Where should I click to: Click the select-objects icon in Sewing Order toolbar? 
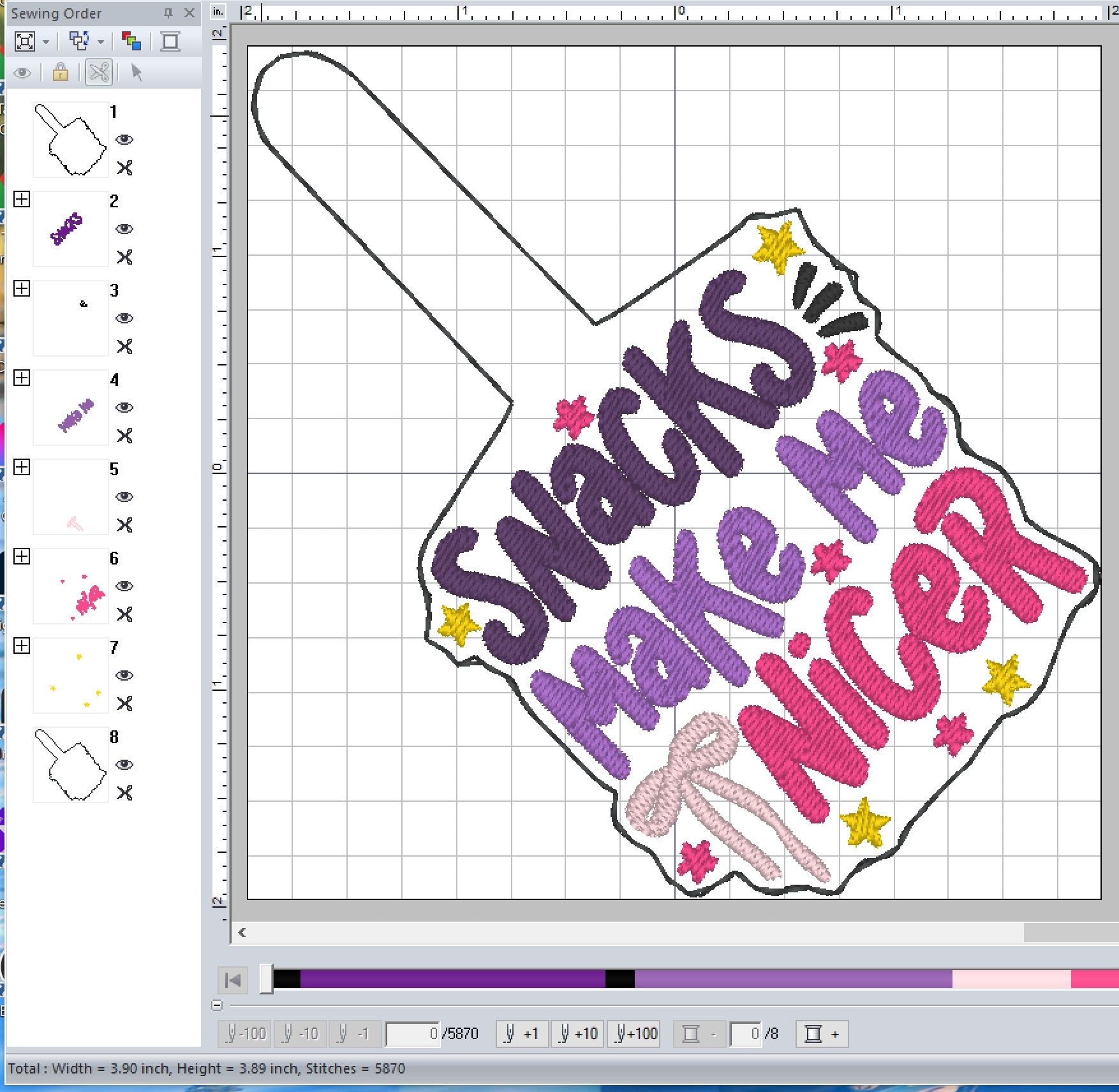79,42
